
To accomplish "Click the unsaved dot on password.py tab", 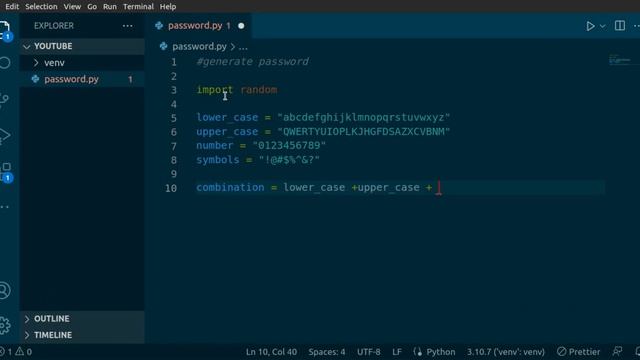I will coord(241,26).
